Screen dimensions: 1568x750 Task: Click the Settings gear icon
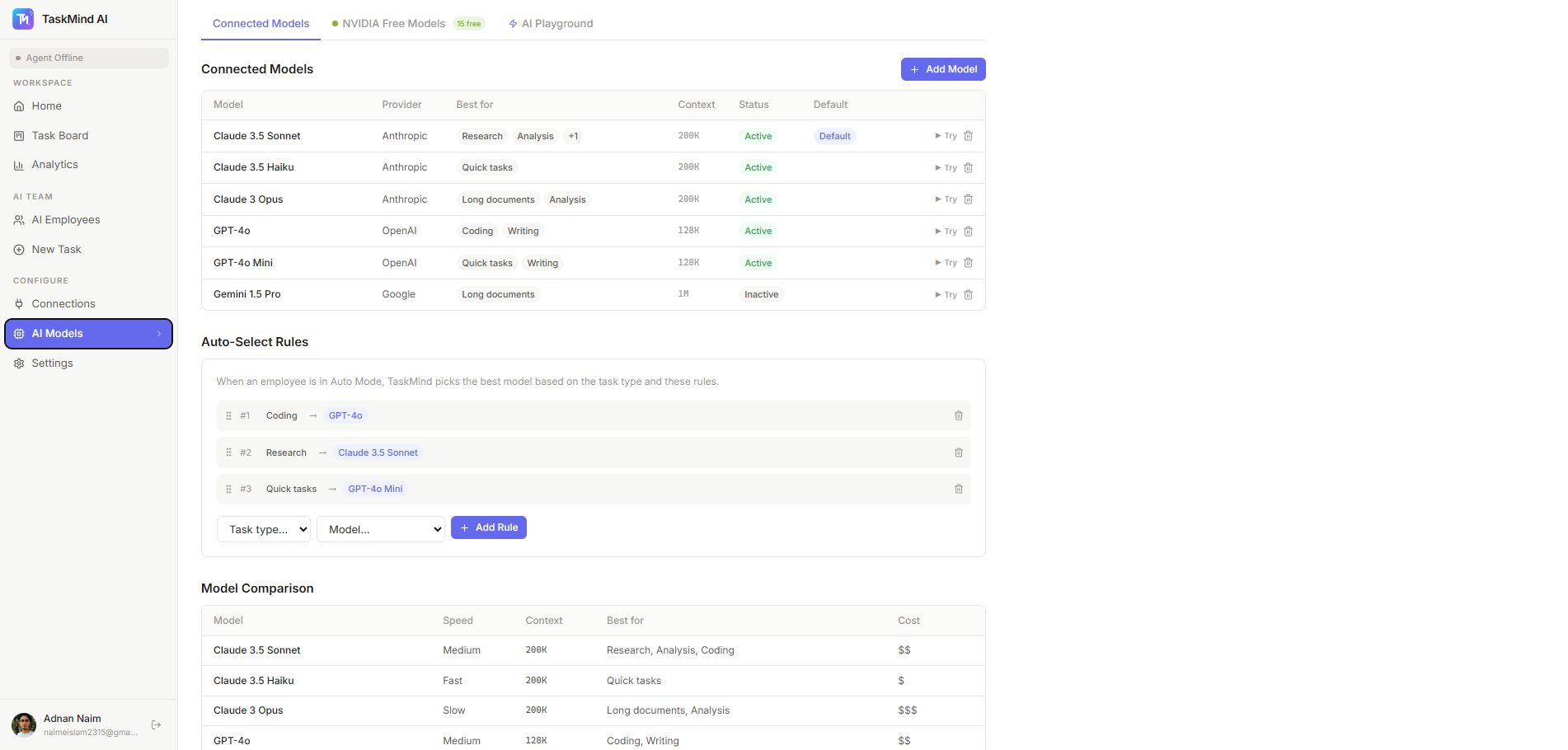[19, 363]
